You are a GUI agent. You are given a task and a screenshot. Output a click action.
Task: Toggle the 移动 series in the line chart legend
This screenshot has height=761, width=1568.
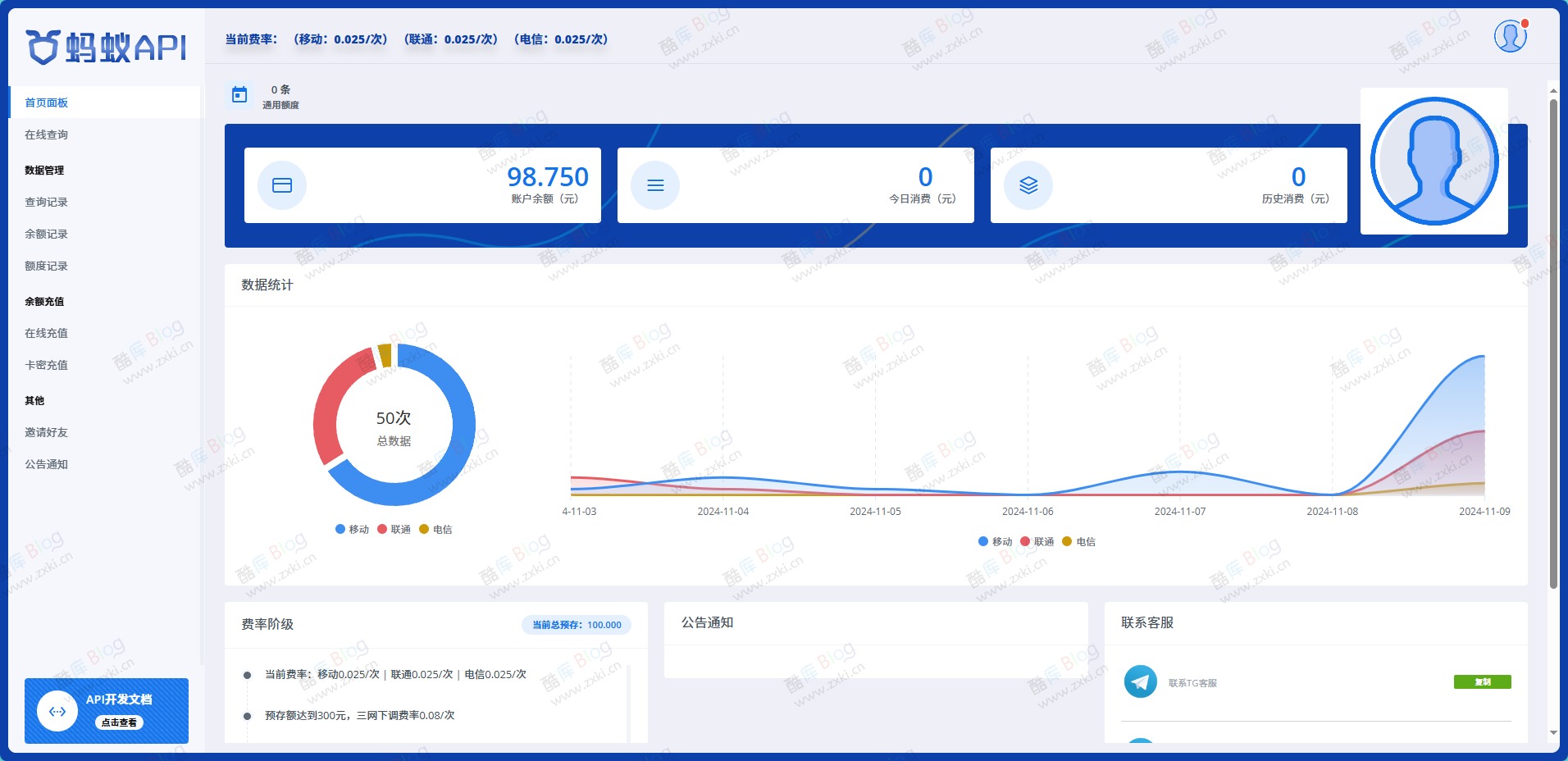[x=995, y=541]
